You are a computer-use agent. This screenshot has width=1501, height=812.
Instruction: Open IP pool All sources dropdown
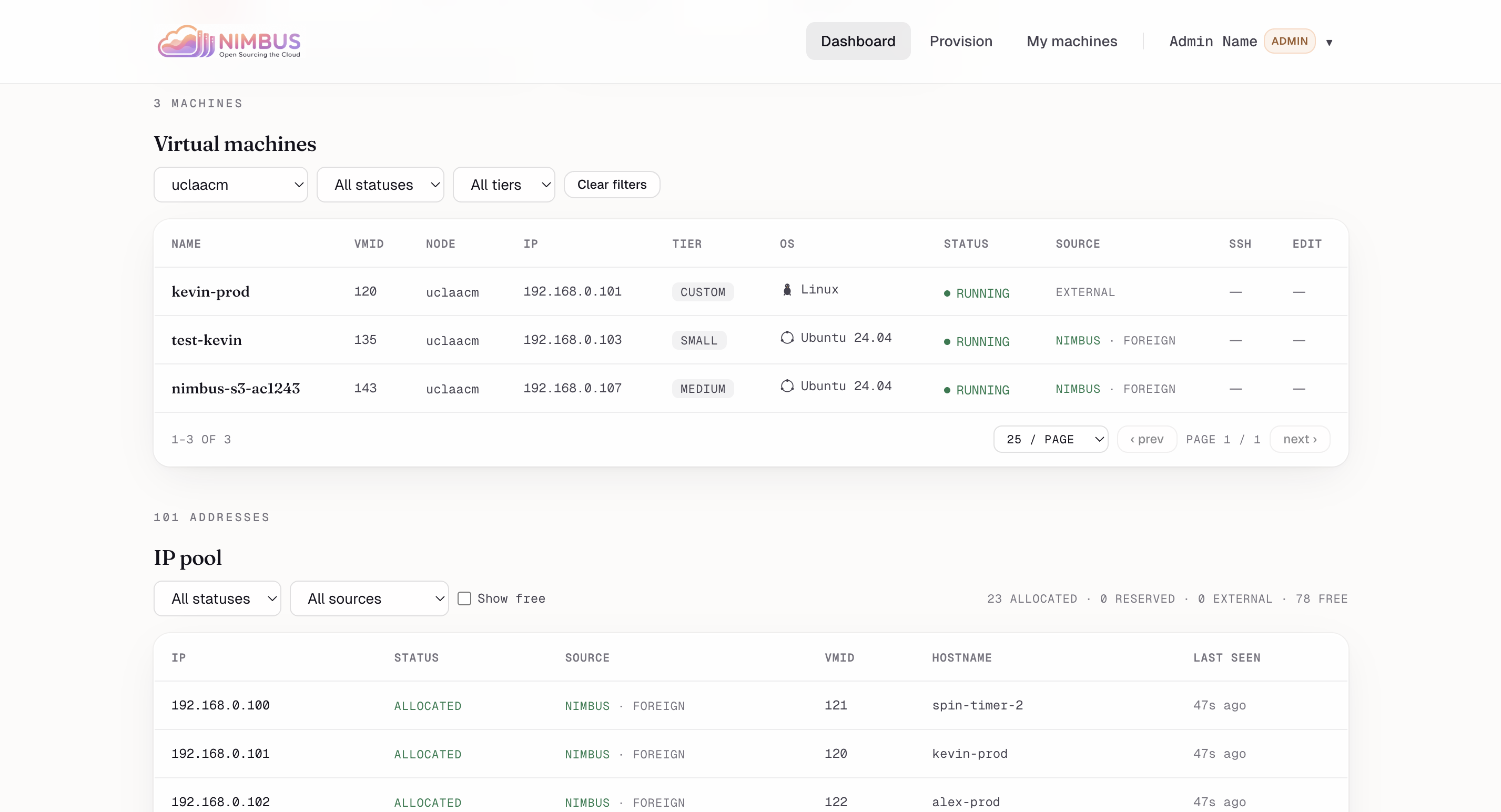click(369, 599)
